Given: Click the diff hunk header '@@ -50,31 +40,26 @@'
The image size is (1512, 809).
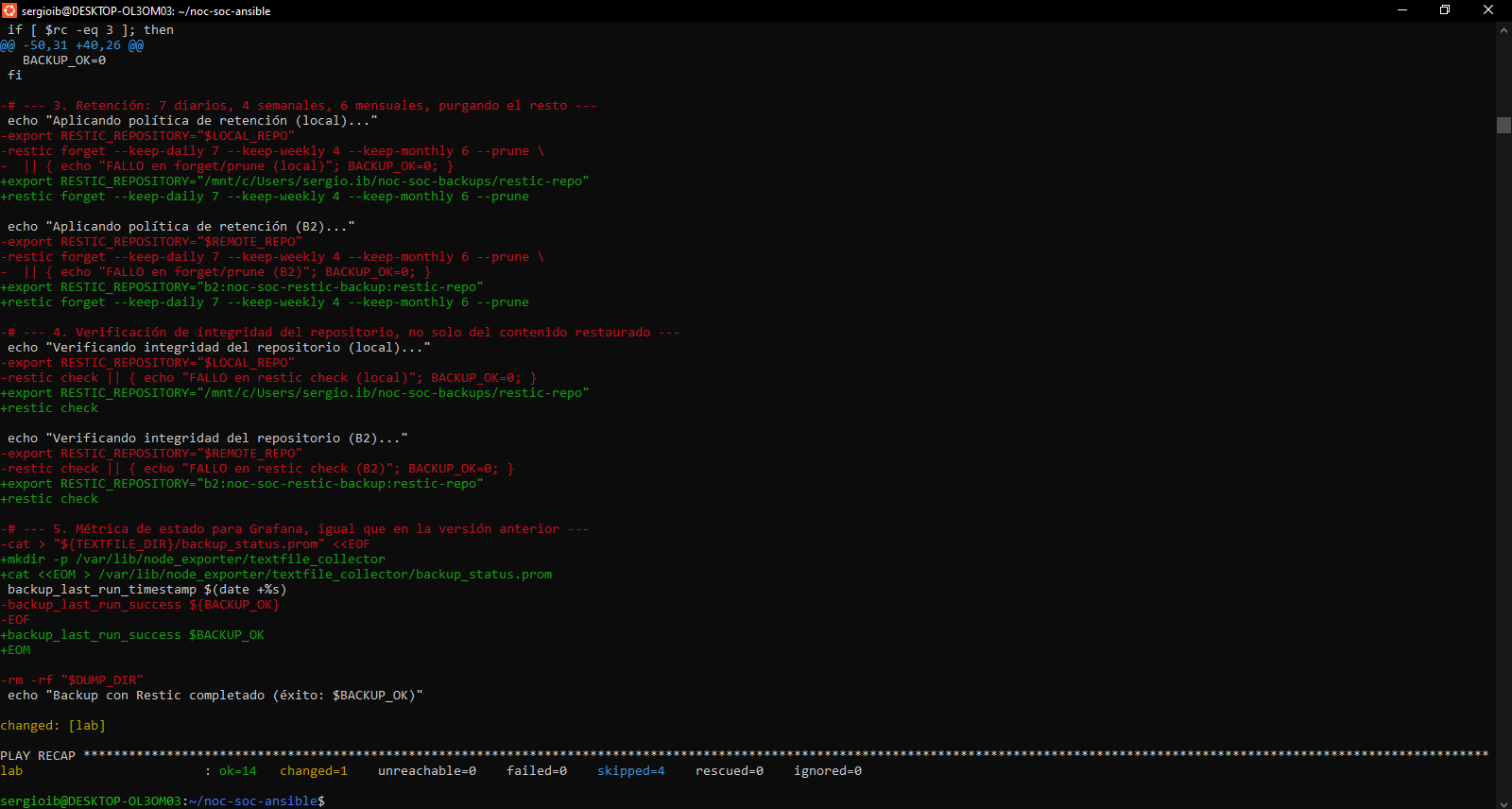Looking at the screenshot, I should pyautogui.click(x=72, y=45).
